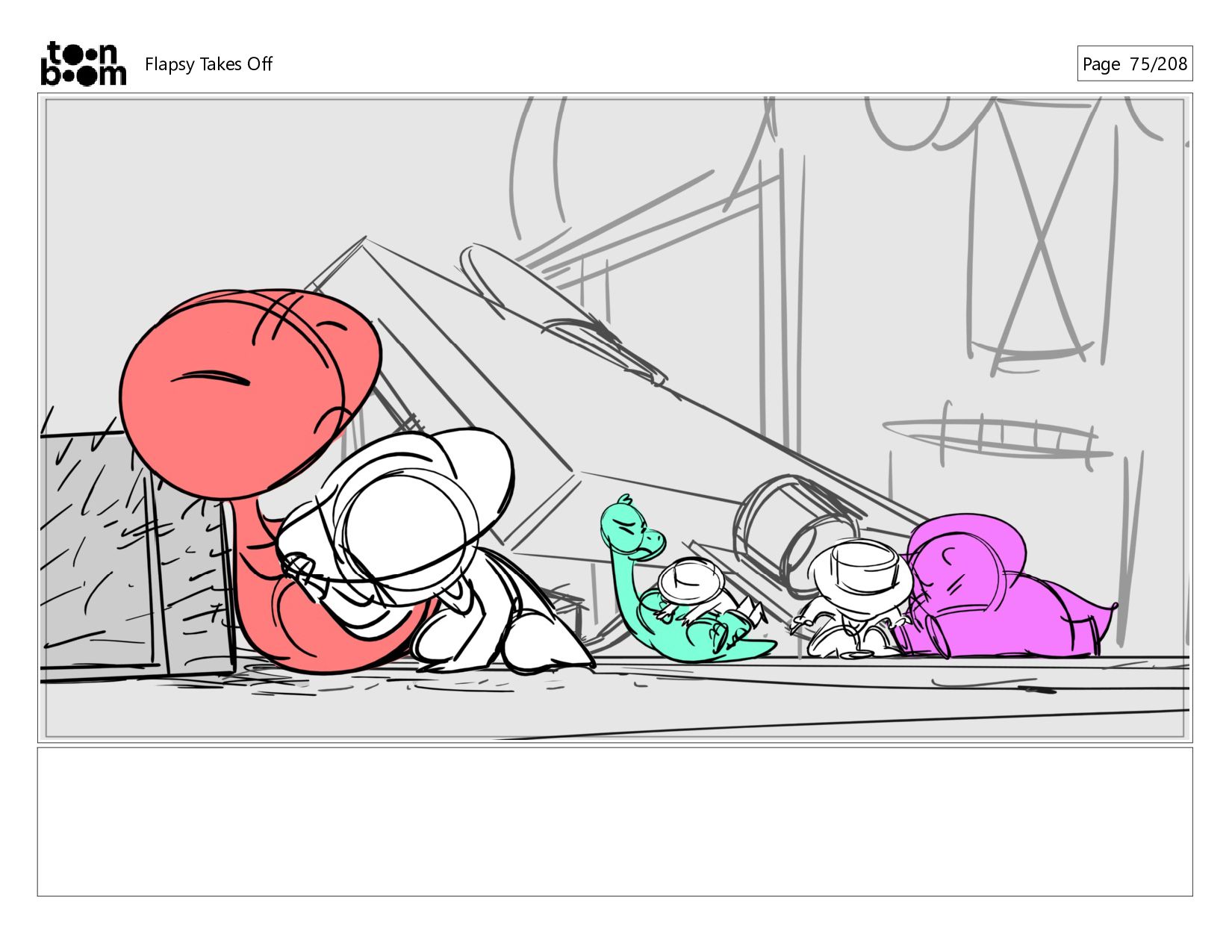Click the 'Page 75/208' indicator
This screenshot has height=952, width=1232.
click(1134, 63)
